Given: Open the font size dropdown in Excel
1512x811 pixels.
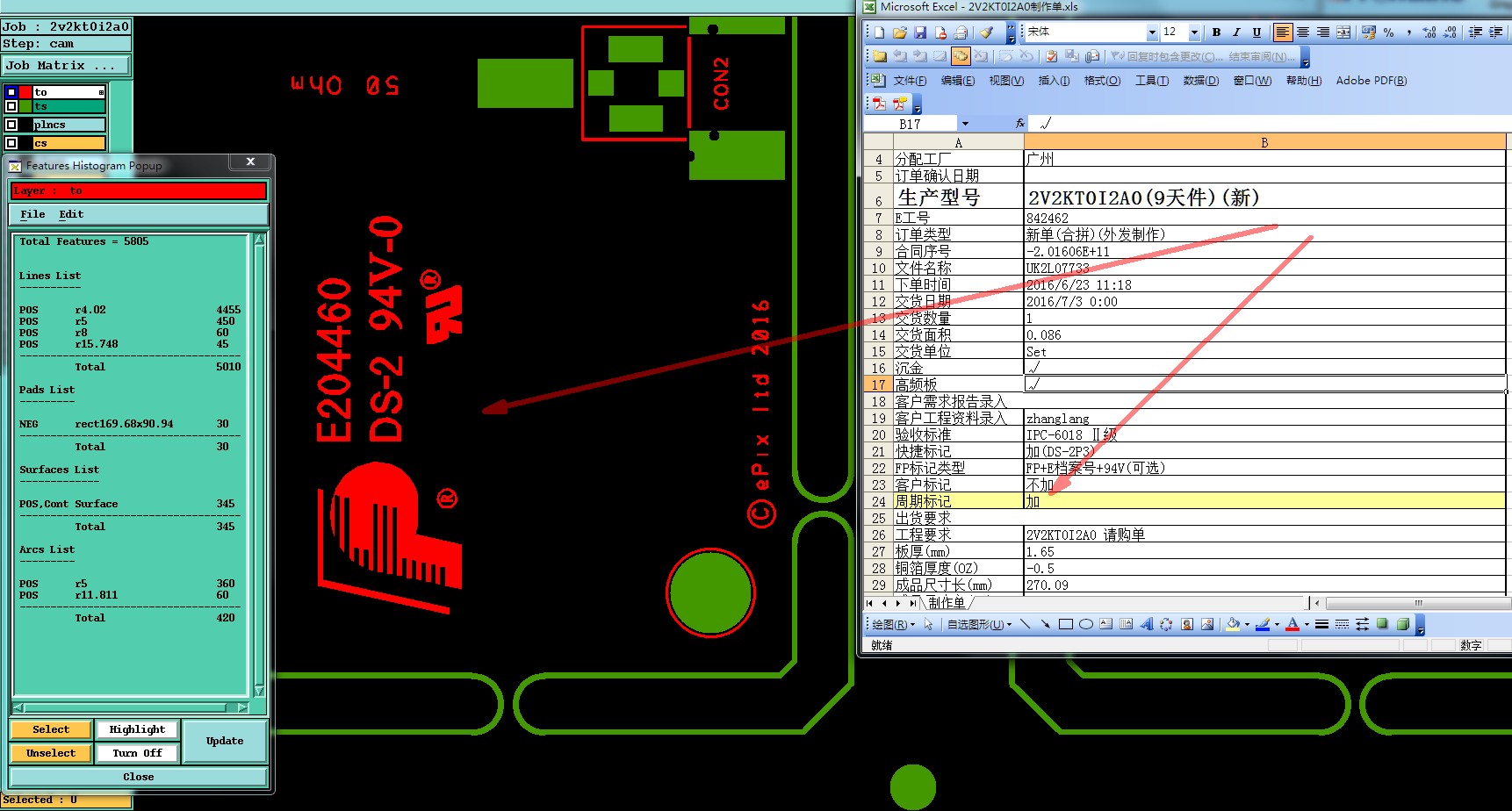Looking at the screenshot, I should pos(1194,32).
